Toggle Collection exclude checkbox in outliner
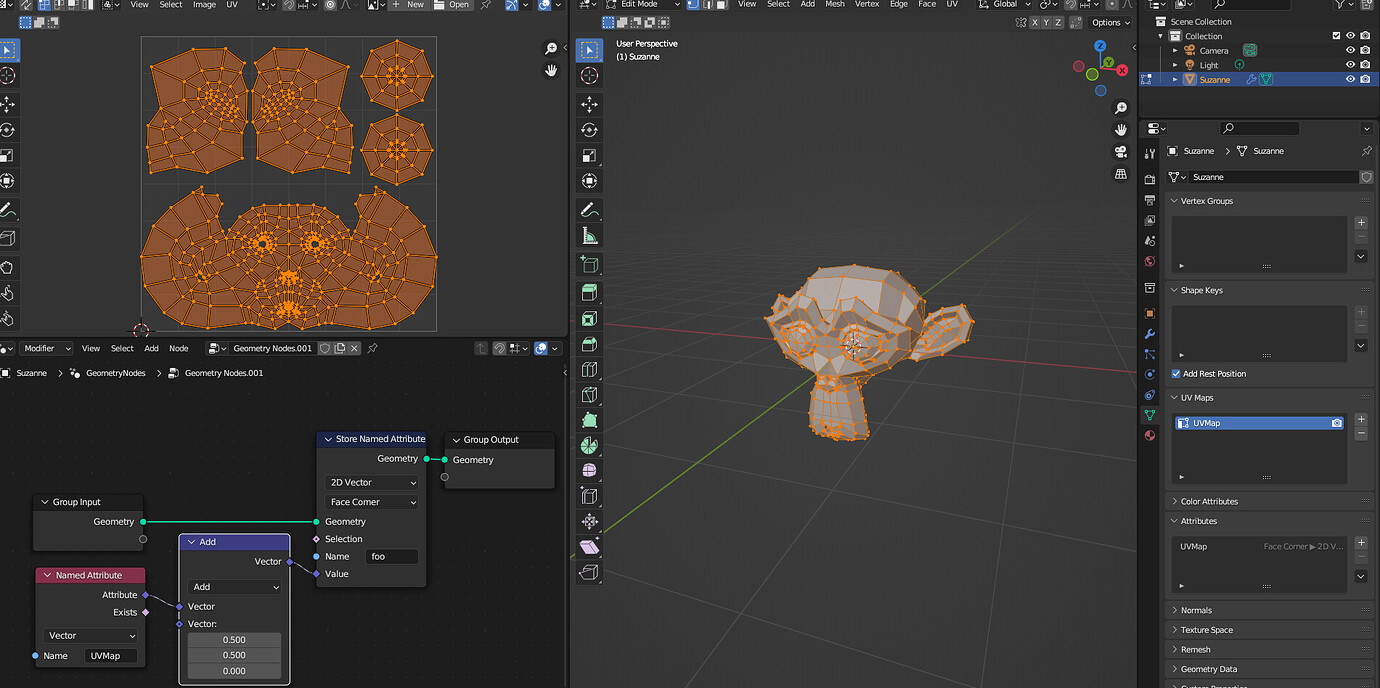1380x688 pixels. tap(1336, 36)
